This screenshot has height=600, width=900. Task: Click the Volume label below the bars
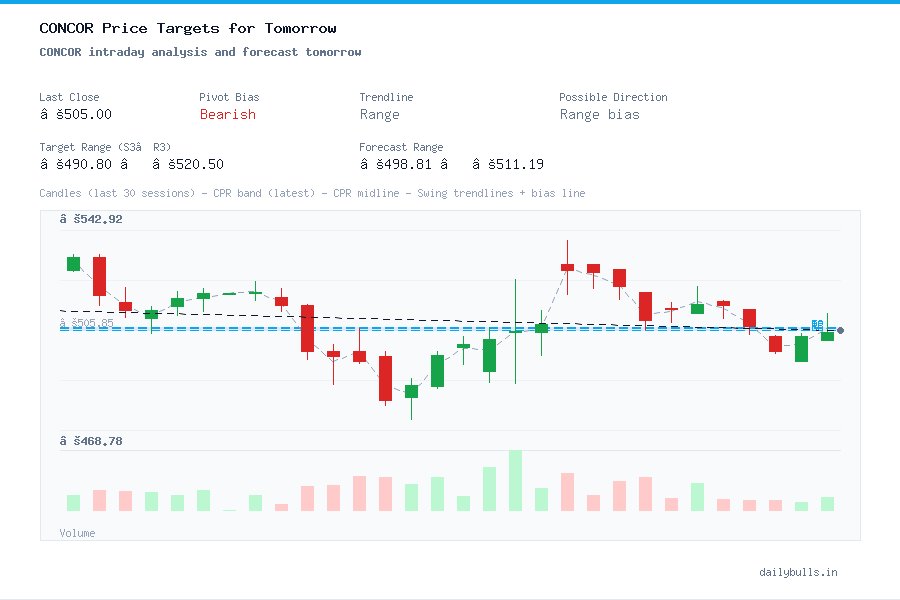(x=77, y=533)
